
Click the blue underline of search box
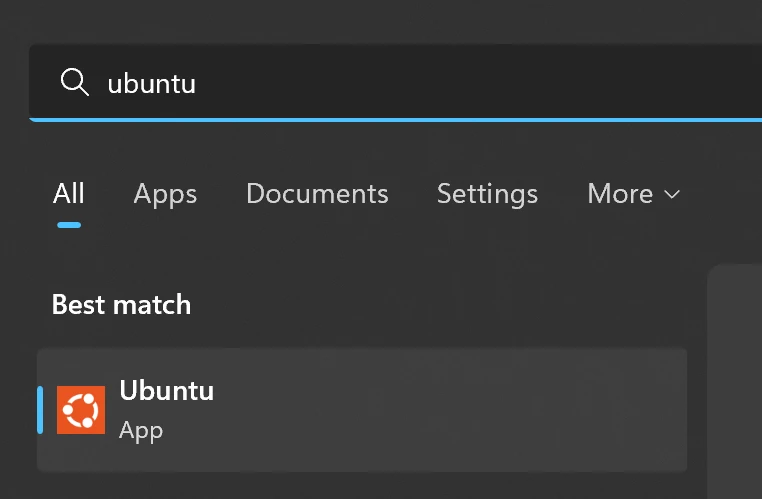[400, 119]
